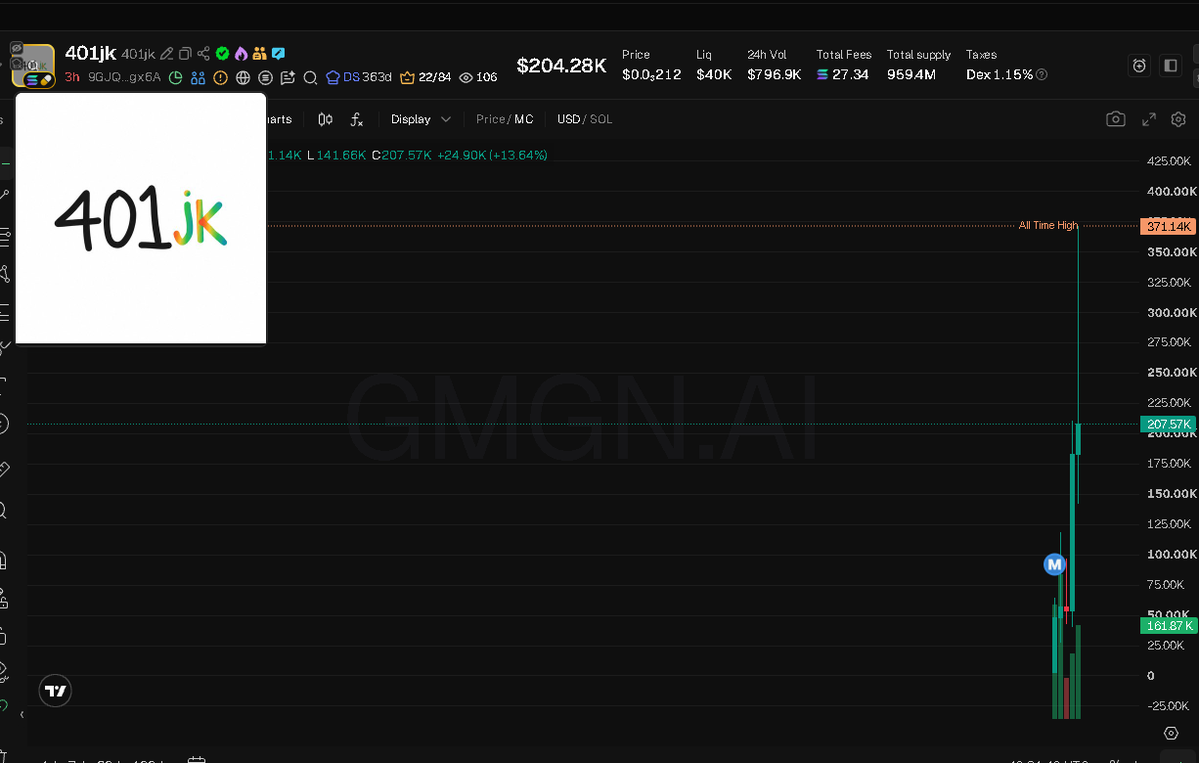This screenshot has width=1199, height=763.
Task: Edit the 401jk token name (pencil icon)
Action: (167, 54)
